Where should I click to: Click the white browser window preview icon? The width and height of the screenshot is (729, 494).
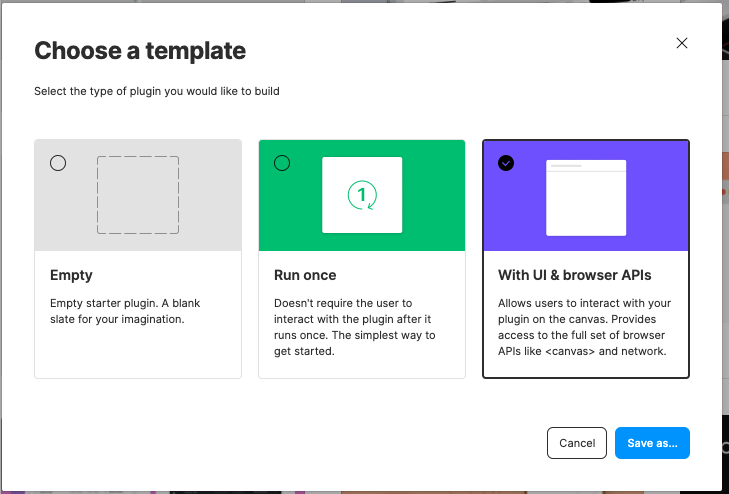point(586,197)
